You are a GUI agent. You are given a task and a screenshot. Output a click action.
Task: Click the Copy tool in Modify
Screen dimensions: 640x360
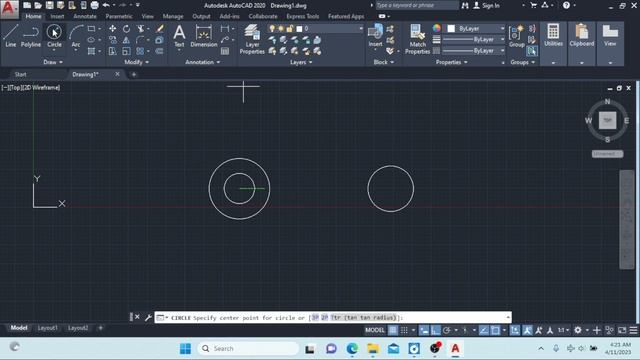tap(112, 40)
